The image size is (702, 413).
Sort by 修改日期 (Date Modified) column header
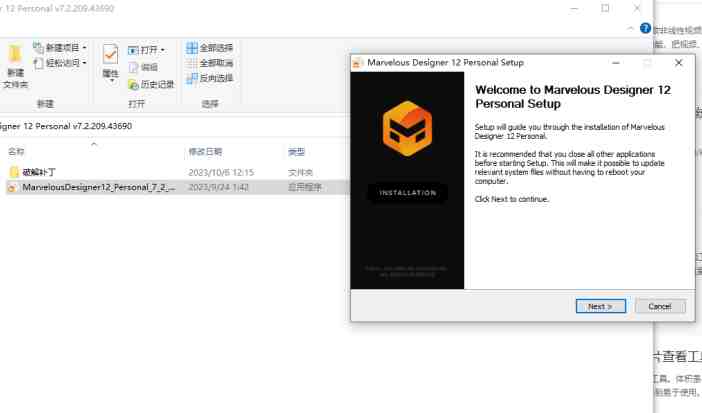pos(205,152)
